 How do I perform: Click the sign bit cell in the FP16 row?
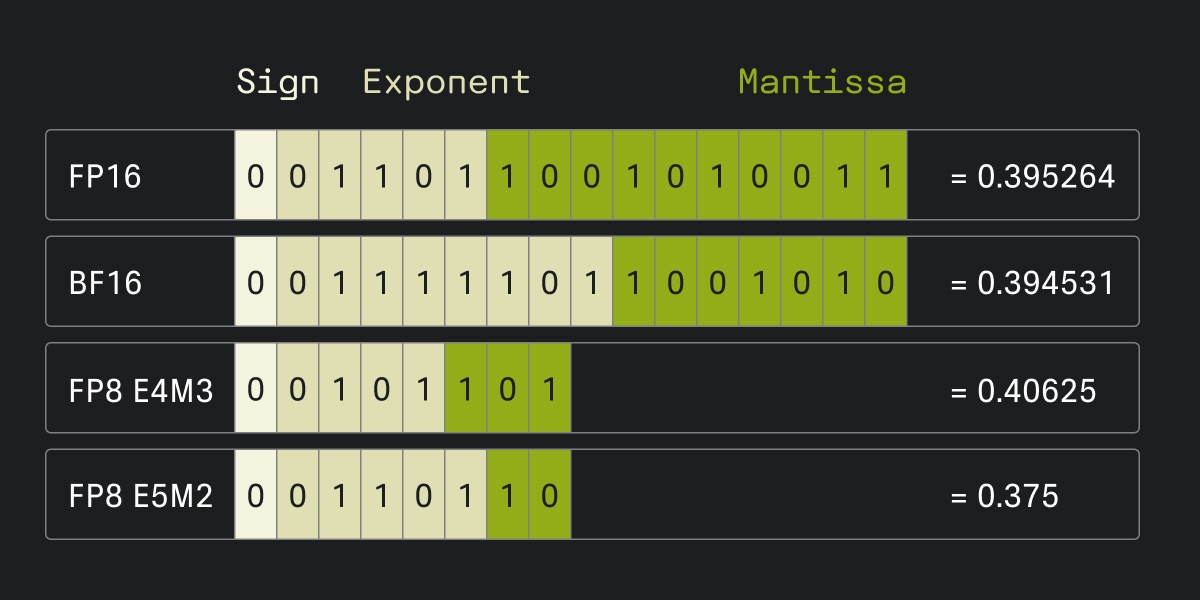255,176
